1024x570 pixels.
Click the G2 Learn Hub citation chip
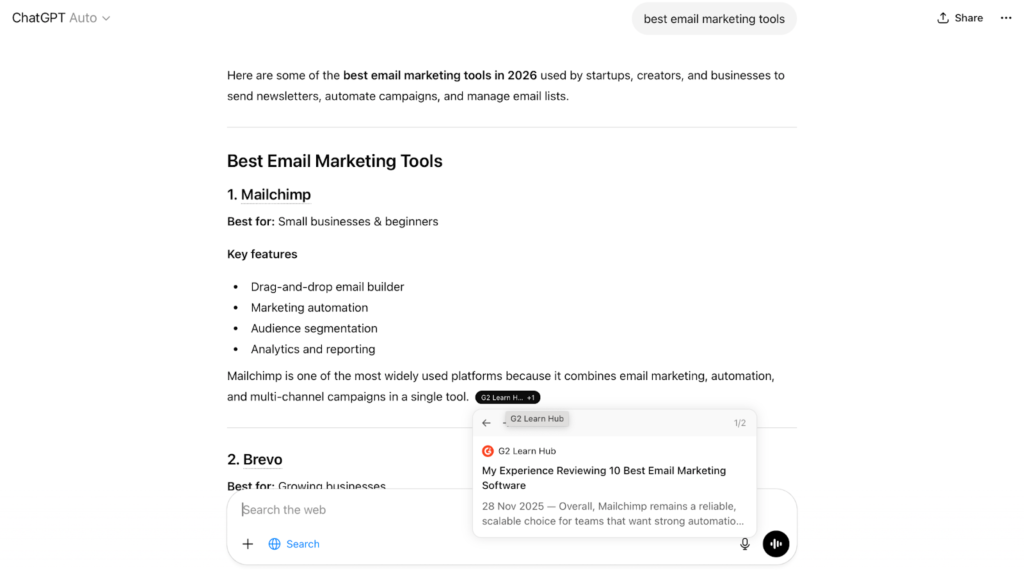507,397
